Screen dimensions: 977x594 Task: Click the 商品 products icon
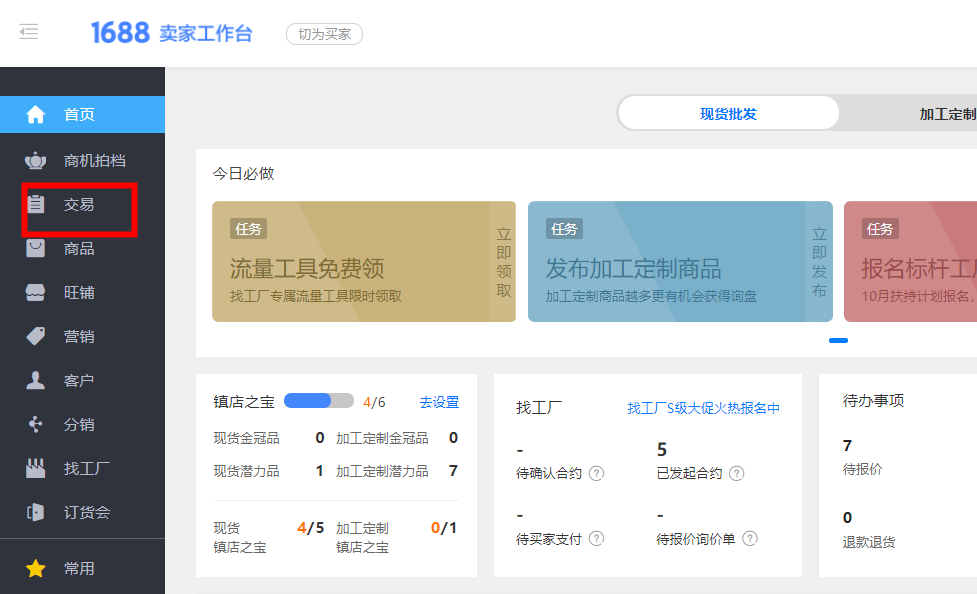37,248
